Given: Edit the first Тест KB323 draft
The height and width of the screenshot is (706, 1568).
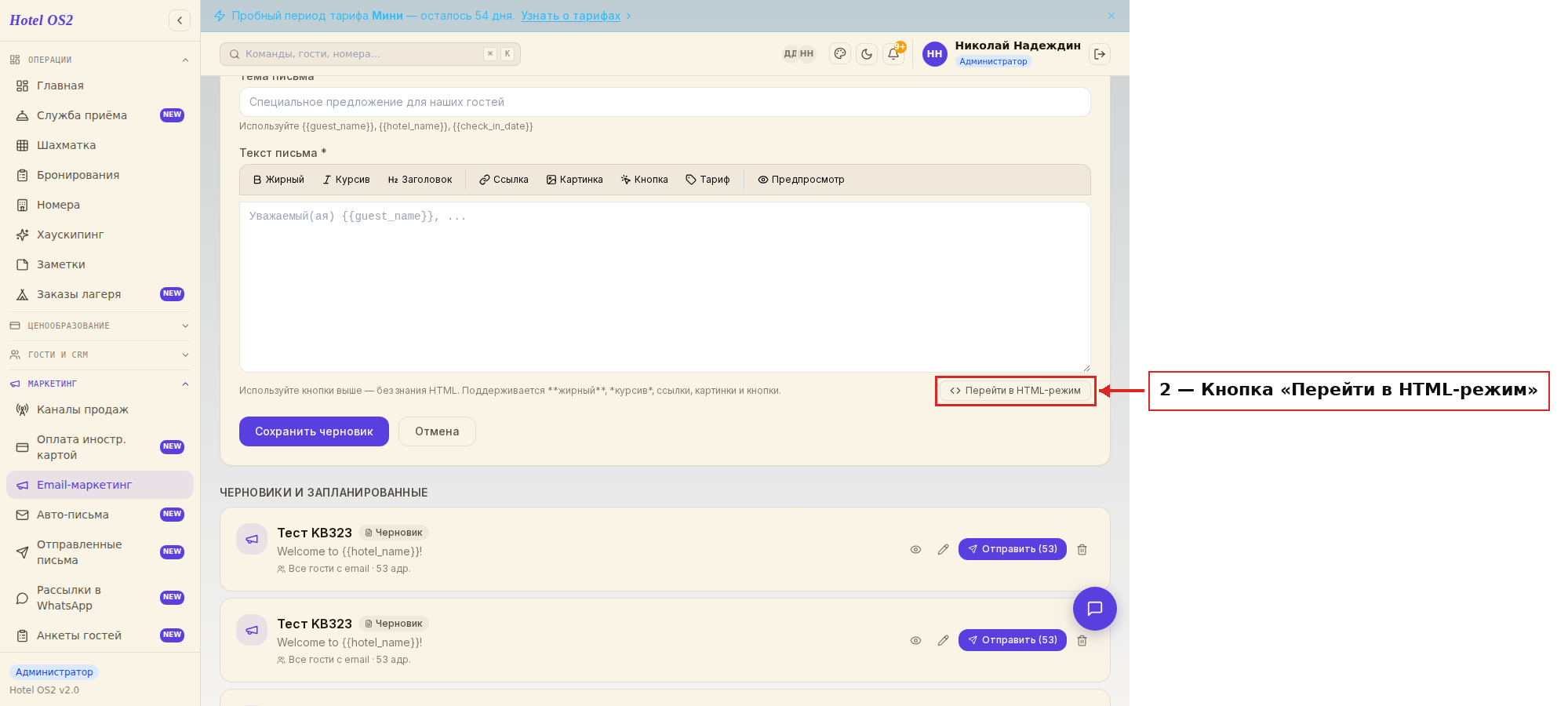Looking at the screenshot, I should [x=943, y=550].
